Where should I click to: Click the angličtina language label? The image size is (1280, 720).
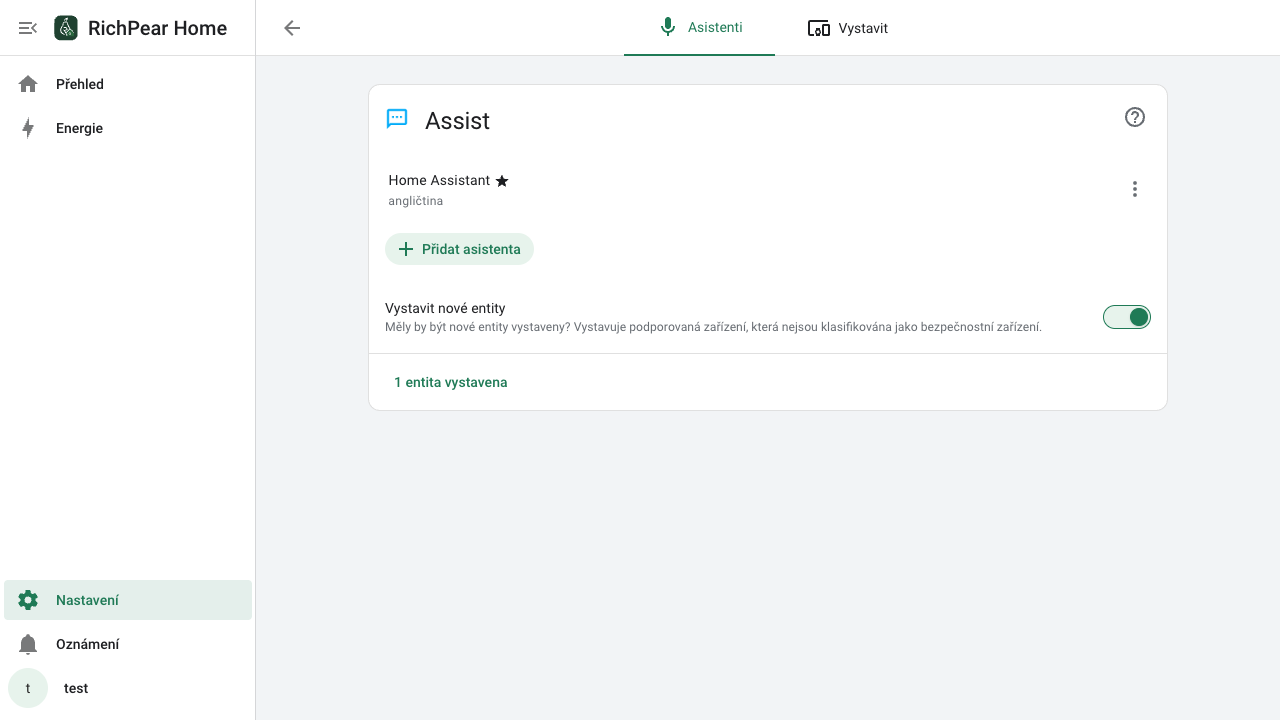pyautogui.click(x=416, y=201)
